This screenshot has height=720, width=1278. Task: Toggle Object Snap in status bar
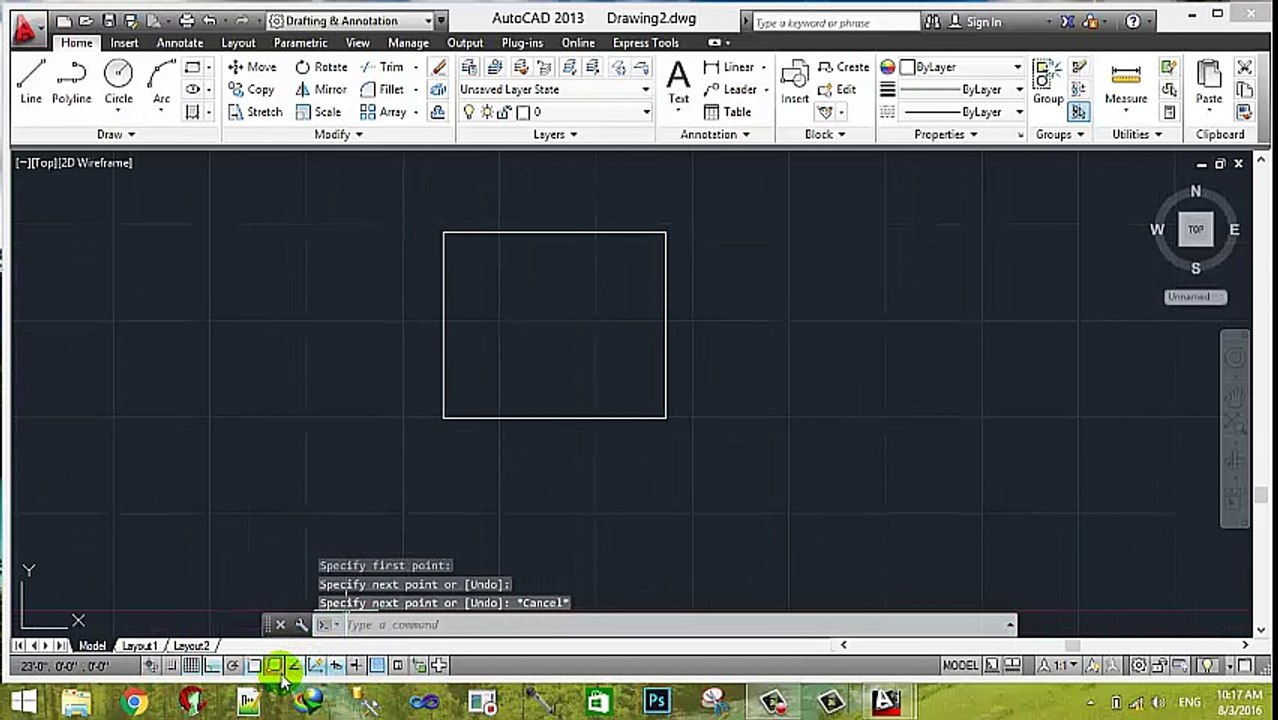(x=253, y=666)
